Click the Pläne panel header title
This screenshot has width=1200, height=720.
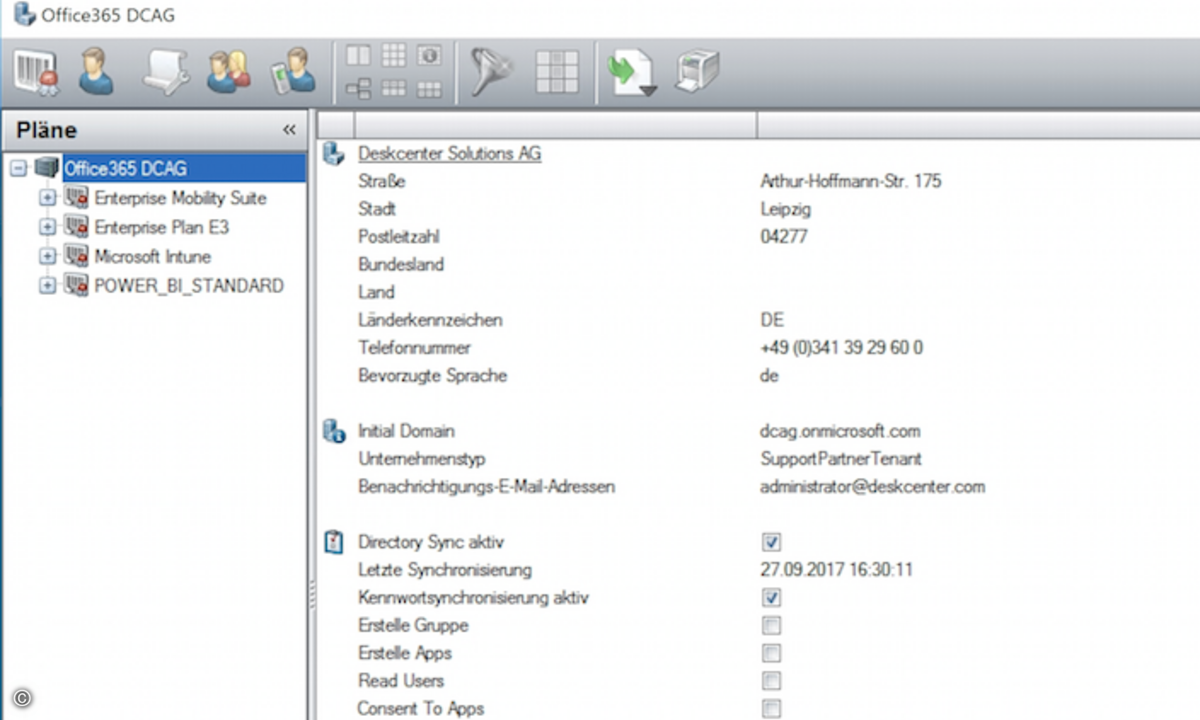(46, 130)
